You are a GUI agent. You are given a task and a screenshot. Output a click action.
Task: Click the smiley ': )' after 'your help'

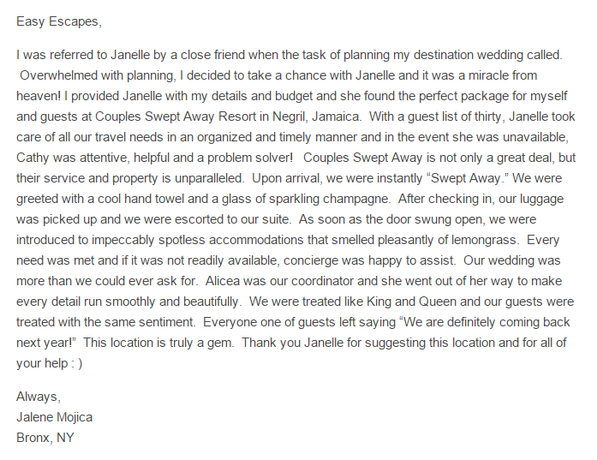pos(77,363)
